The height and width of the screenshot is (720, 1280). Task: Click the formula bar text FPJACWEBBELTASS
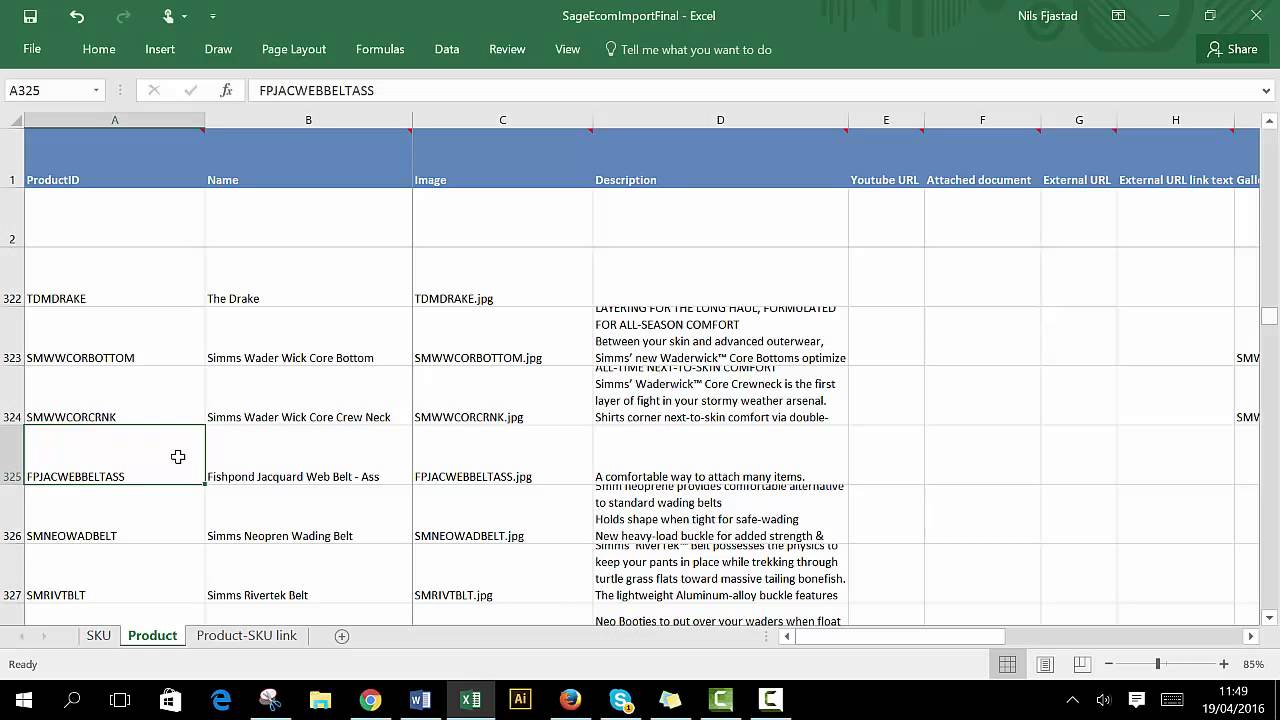point(316,90)
